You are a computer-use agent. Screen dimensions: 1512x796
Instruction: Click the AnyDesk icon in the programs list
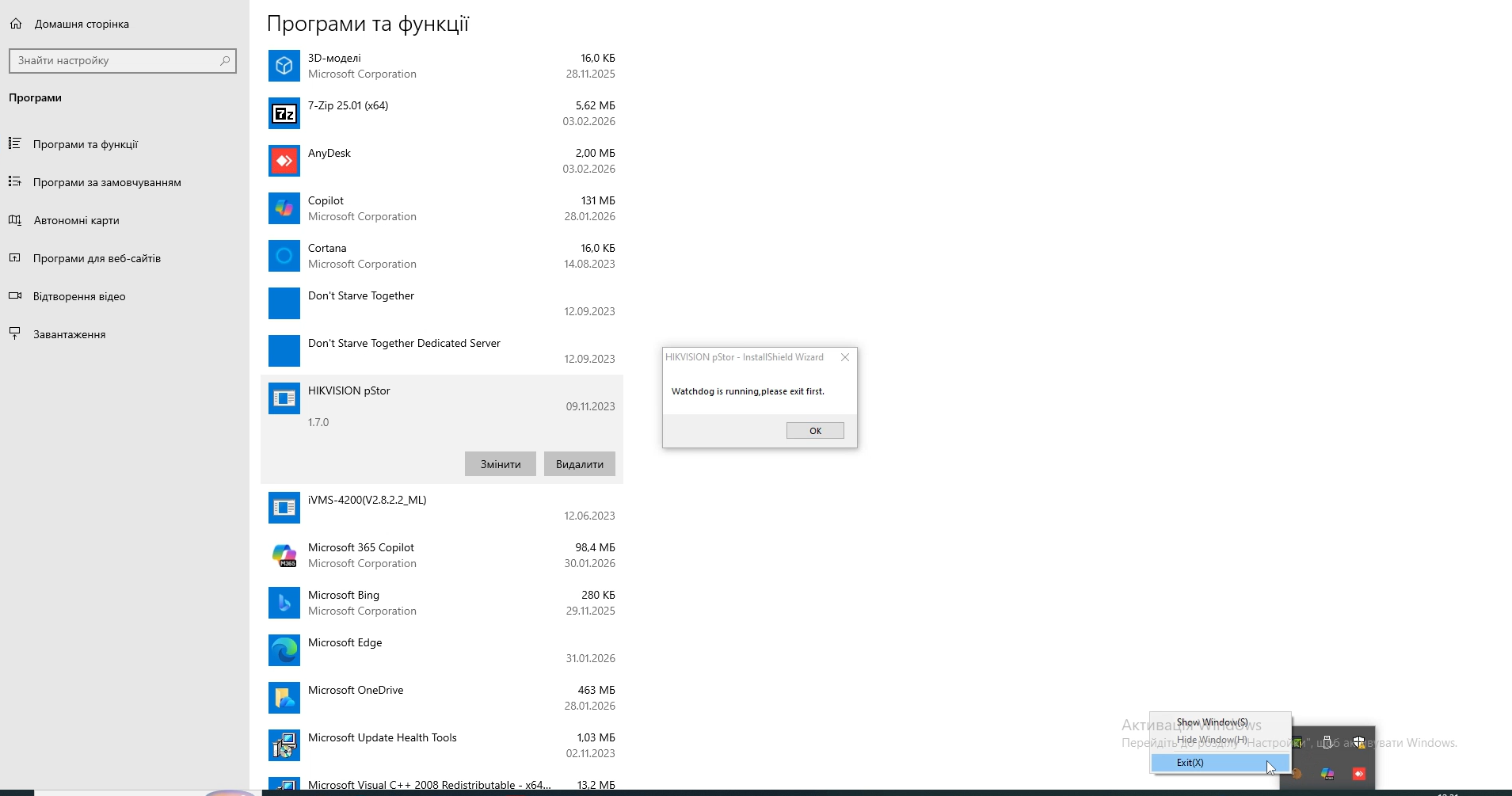click(284, 161)
